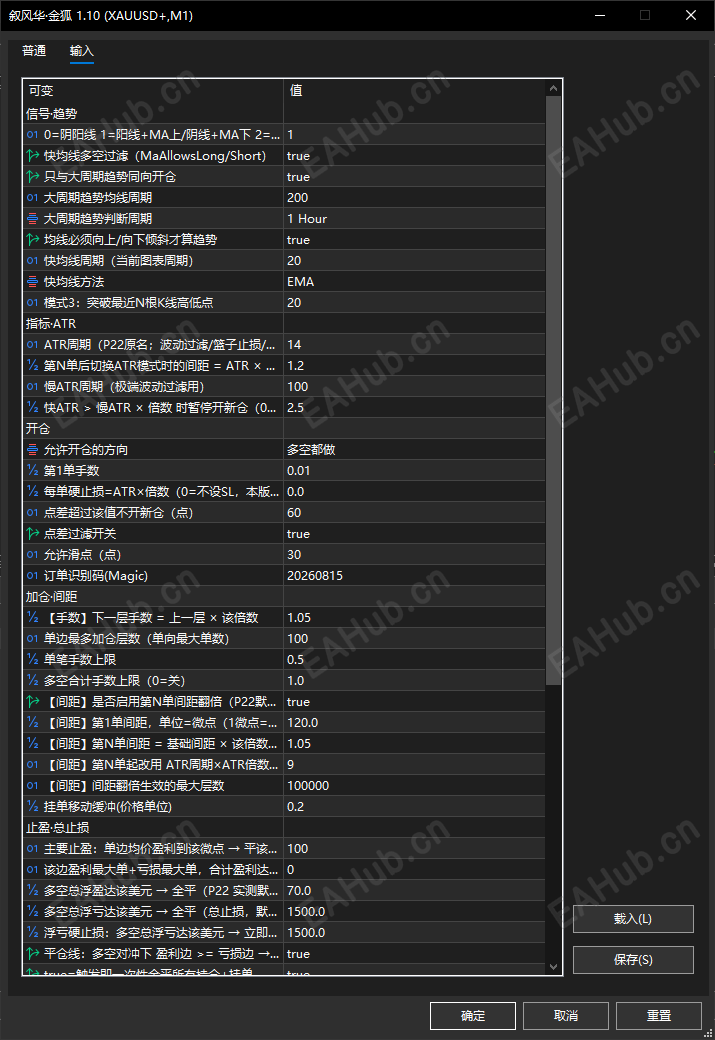Click double type icon beside 第N单后切换ATR模式
Image resolution: width=715 pixels, height=1040 pixels.
pos(32,365)
